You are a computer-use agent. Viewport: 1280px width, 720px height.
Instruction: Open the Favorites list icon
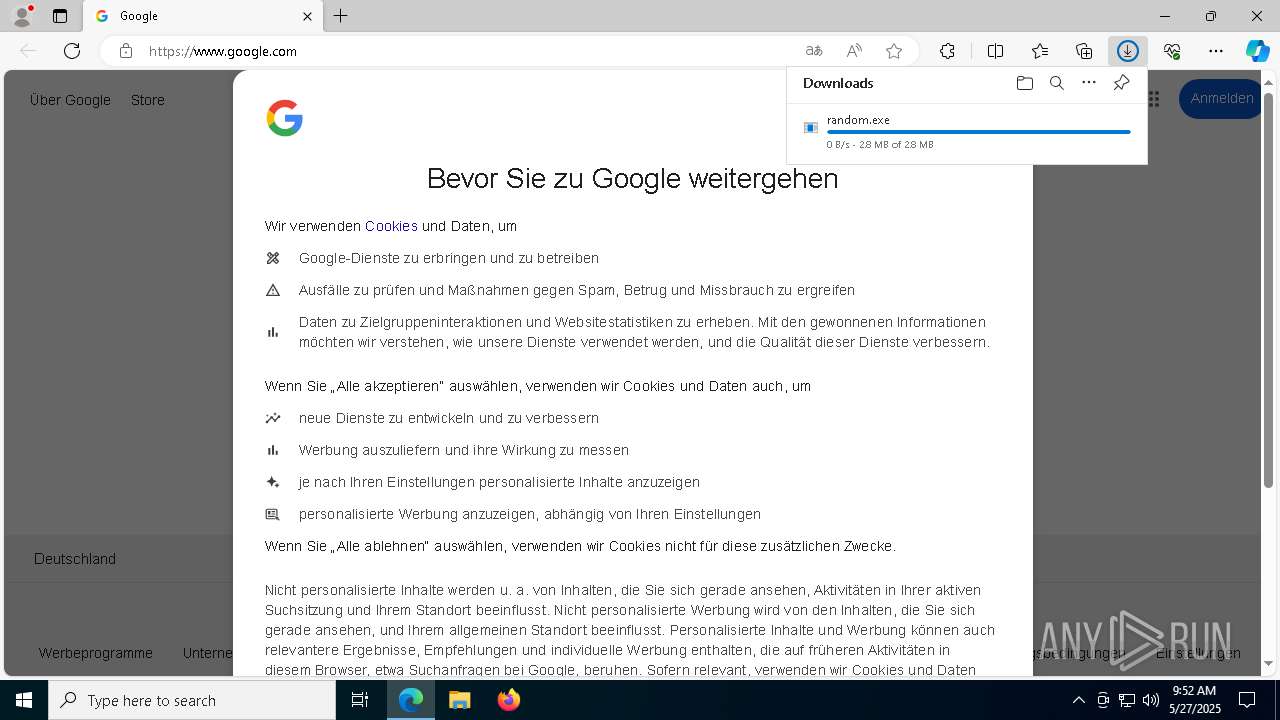tap(1040, 51)
